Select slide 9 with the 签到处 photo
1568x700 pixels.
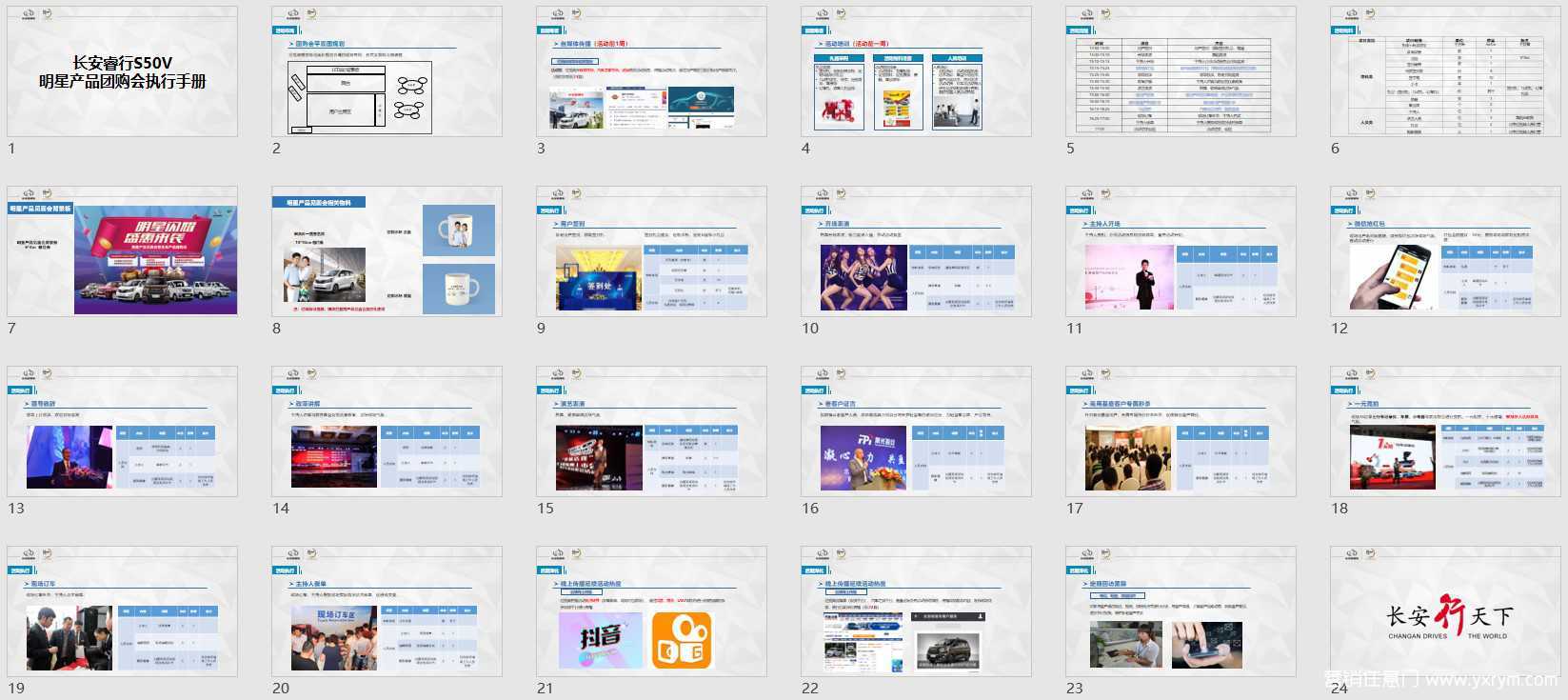tap(651, 251)
